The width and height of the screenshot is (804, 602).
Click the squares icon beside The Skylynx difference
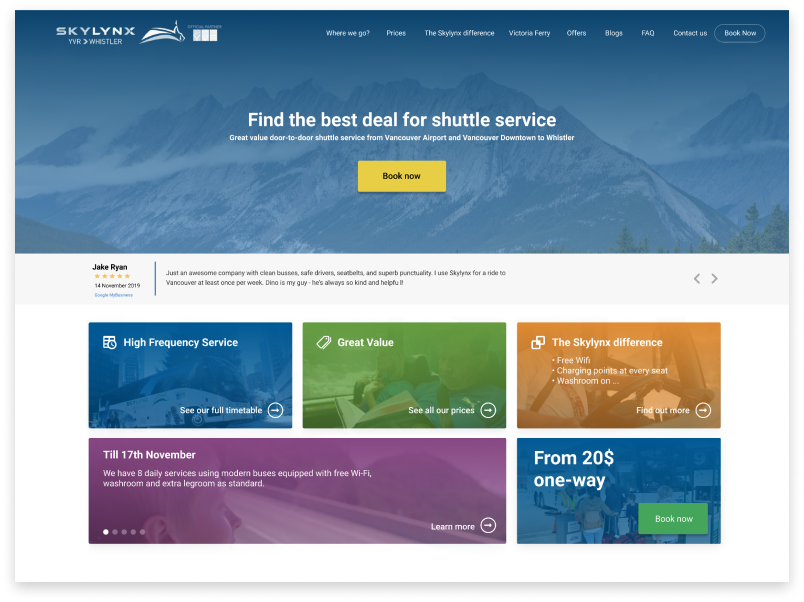click(538, 342)
